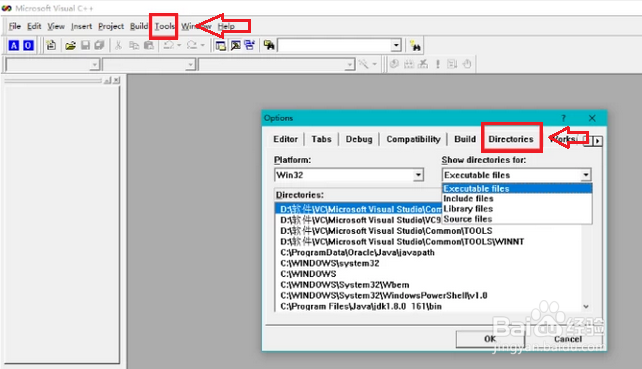Switch to the Build tab in Options
Viewport: 642px width, 369px height.
tap(465, 139)
